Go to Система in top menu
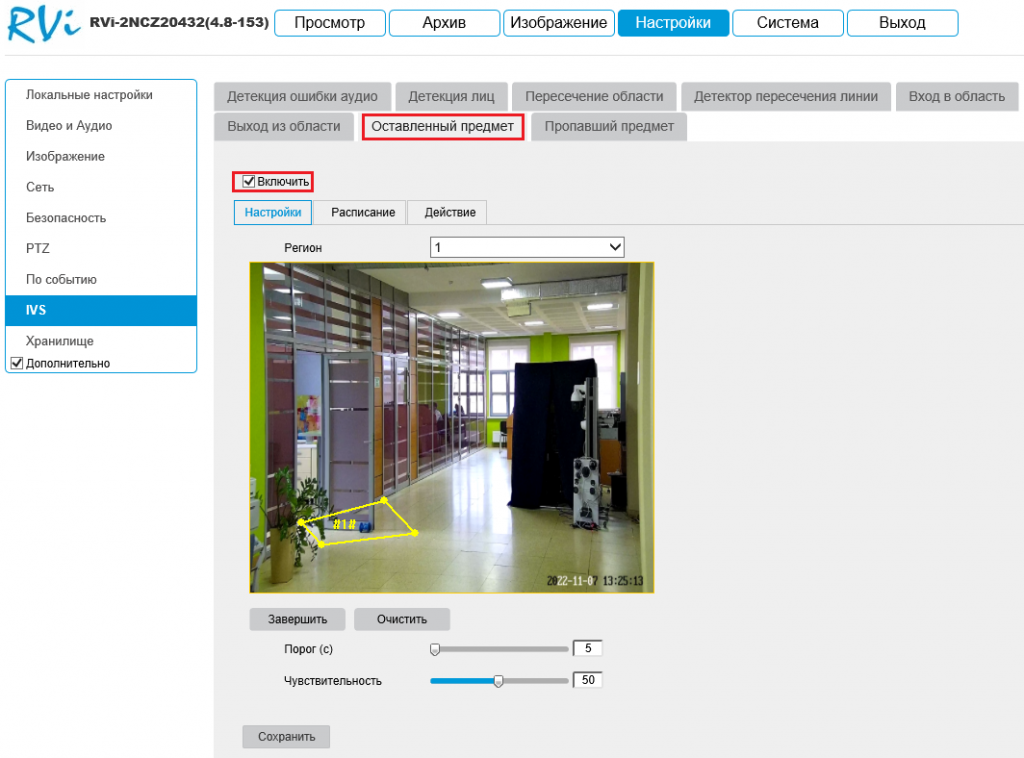 coord(787,23)
